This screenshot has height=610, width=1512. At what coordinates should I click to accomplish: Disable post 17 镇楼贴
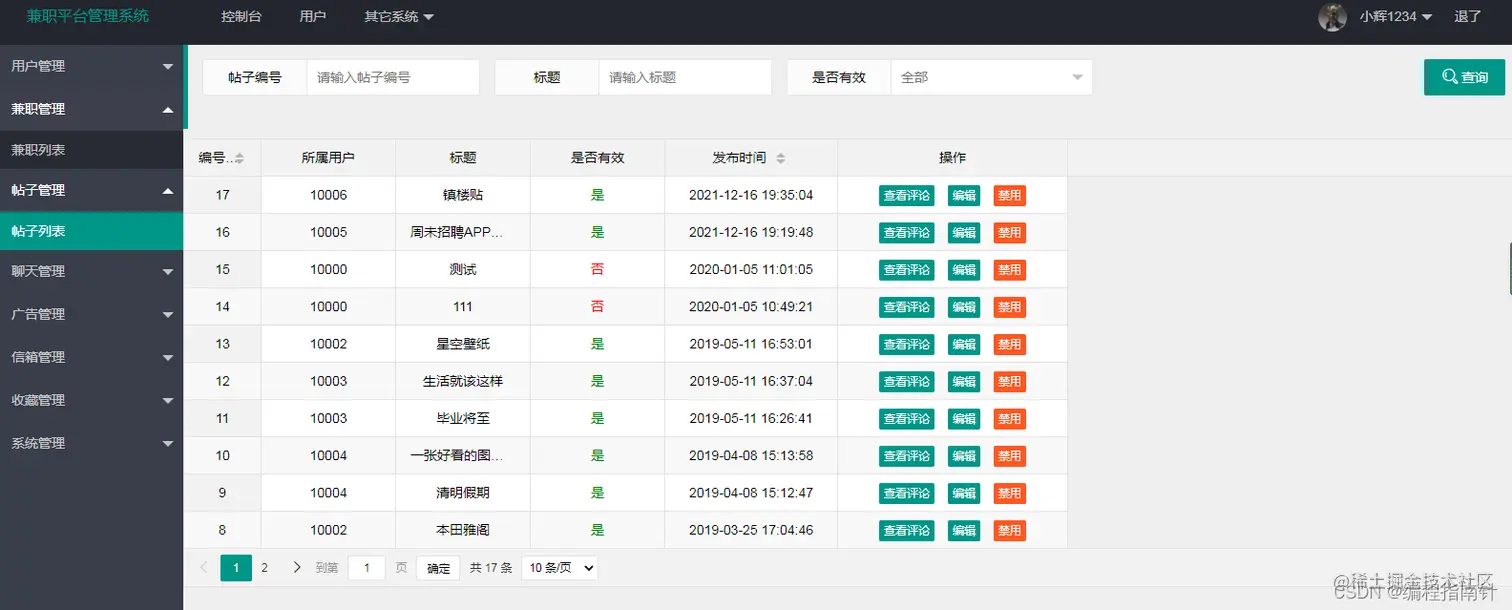tap(1010, 196)
